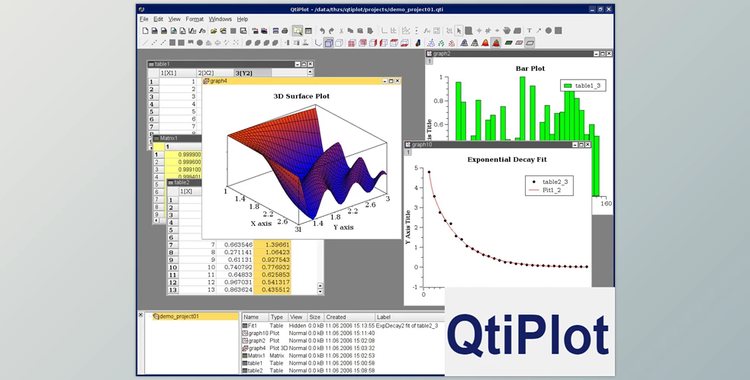This screenshot has height=380, width=750.
Task: Click the Print icon in toolbar
Action: pos(285,31)
